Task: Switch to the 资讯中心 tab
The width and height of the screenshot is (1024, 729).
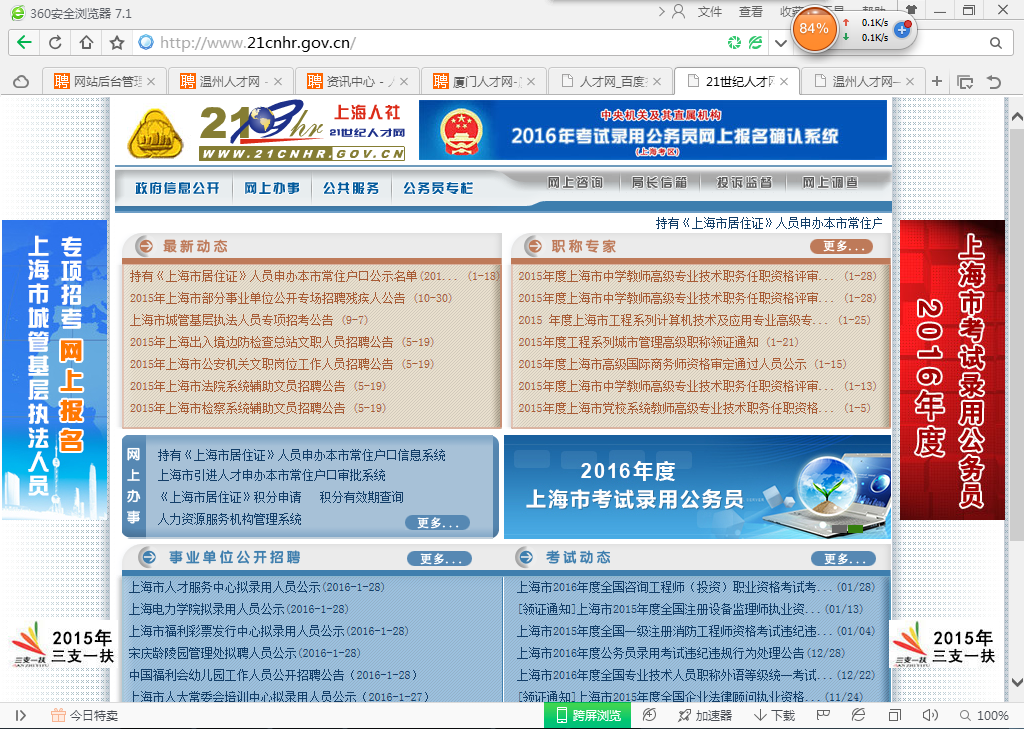Action: click(x=356, y=82)
